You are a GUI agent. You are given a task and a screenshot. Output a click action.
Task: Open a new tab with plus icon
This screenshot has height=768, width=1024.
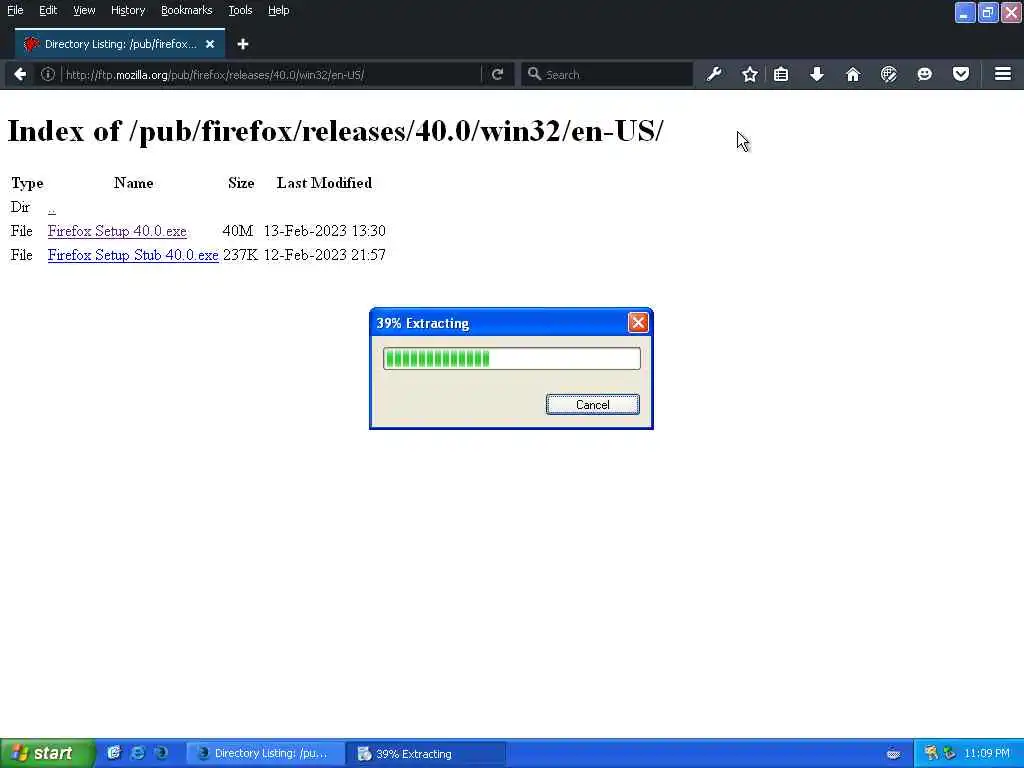[x=243, y=44]
